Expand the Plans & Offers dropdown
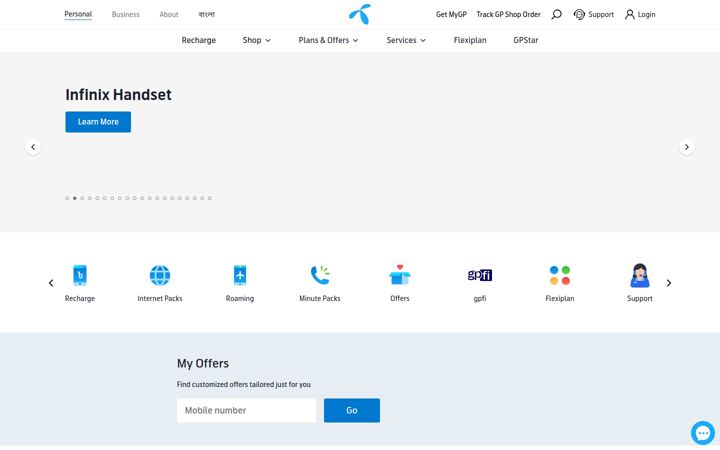The image size is (720, 450). (328, 40)
